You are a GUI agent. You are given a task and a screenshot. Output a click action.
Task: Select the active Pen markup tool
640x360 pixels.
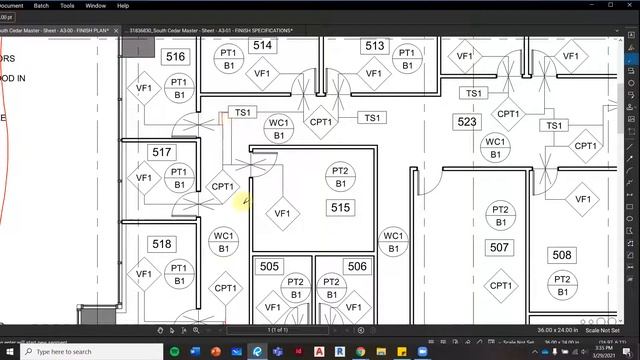(x=631, y=60)
